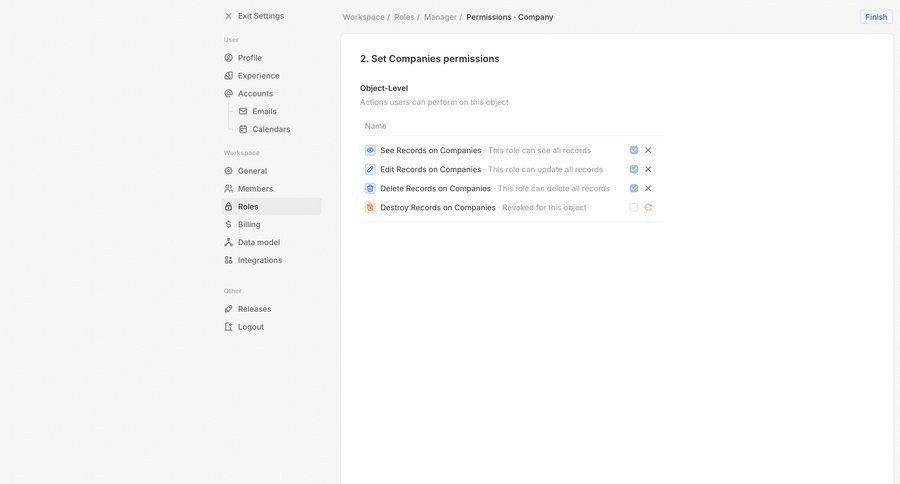Revoke Delete Records with its X icon

pyautogui.click(x=648, y=188)
